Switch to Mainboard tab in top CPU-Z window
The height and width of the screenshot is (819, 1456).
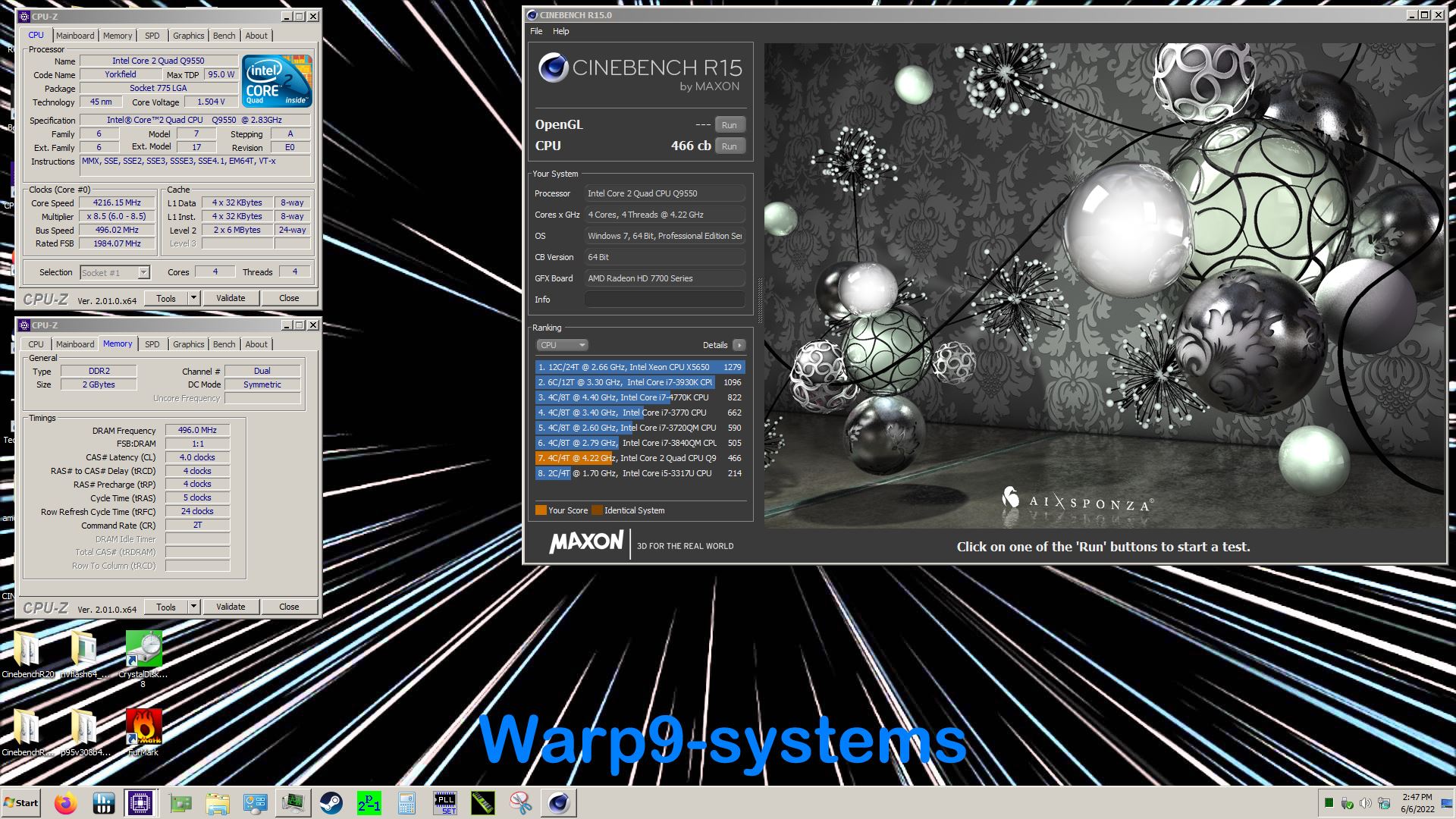(x=75, y=36)
